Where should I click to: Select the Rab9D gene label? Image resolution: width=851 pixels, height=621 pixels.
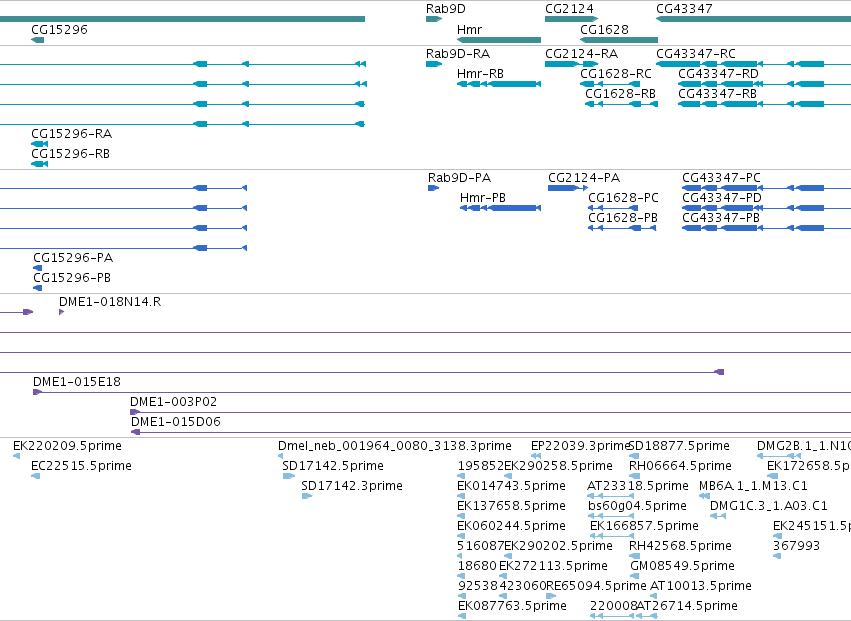point(446,9)
